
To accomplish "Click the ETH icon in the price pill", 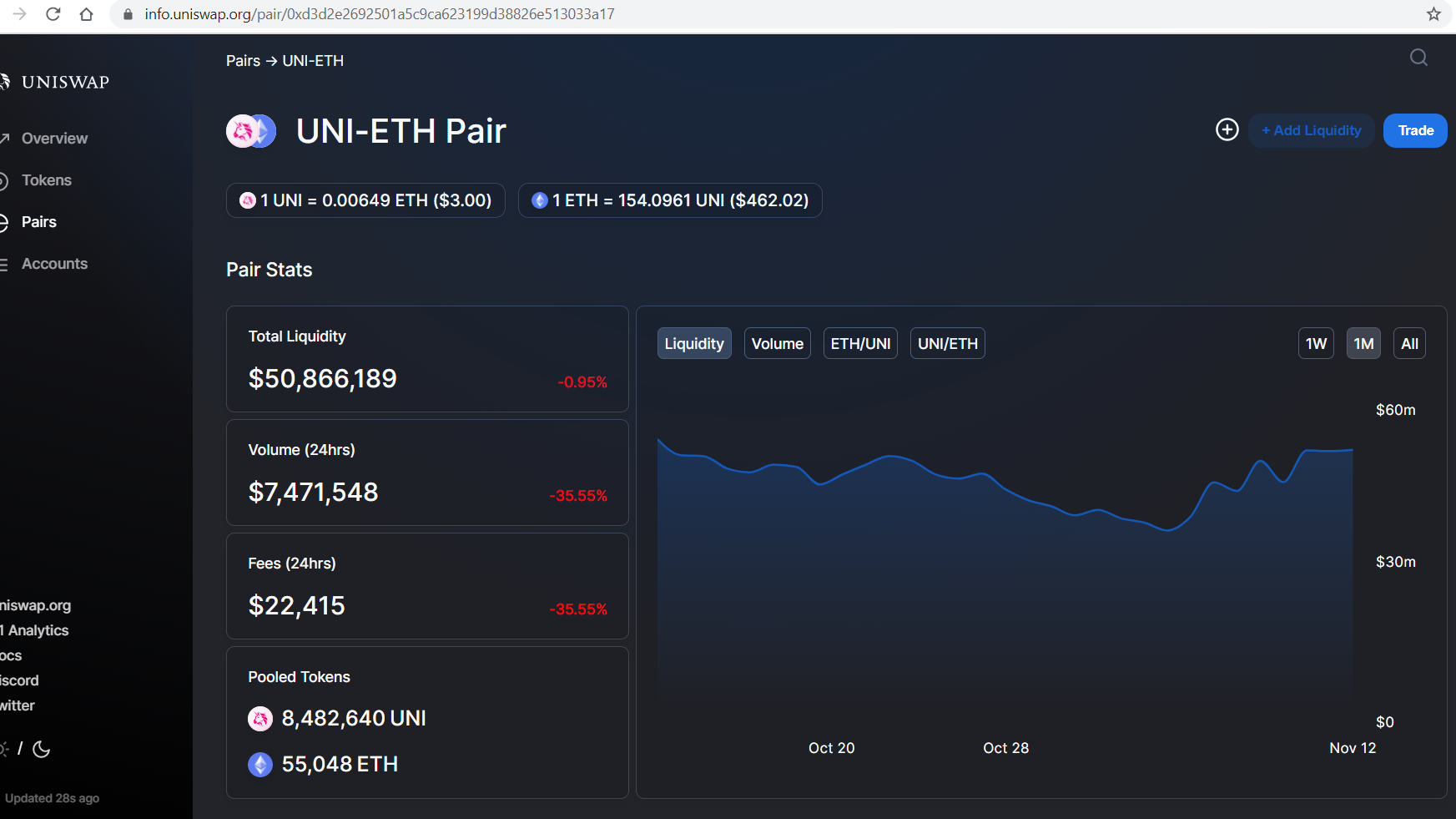I will click(x=540, y=200).
